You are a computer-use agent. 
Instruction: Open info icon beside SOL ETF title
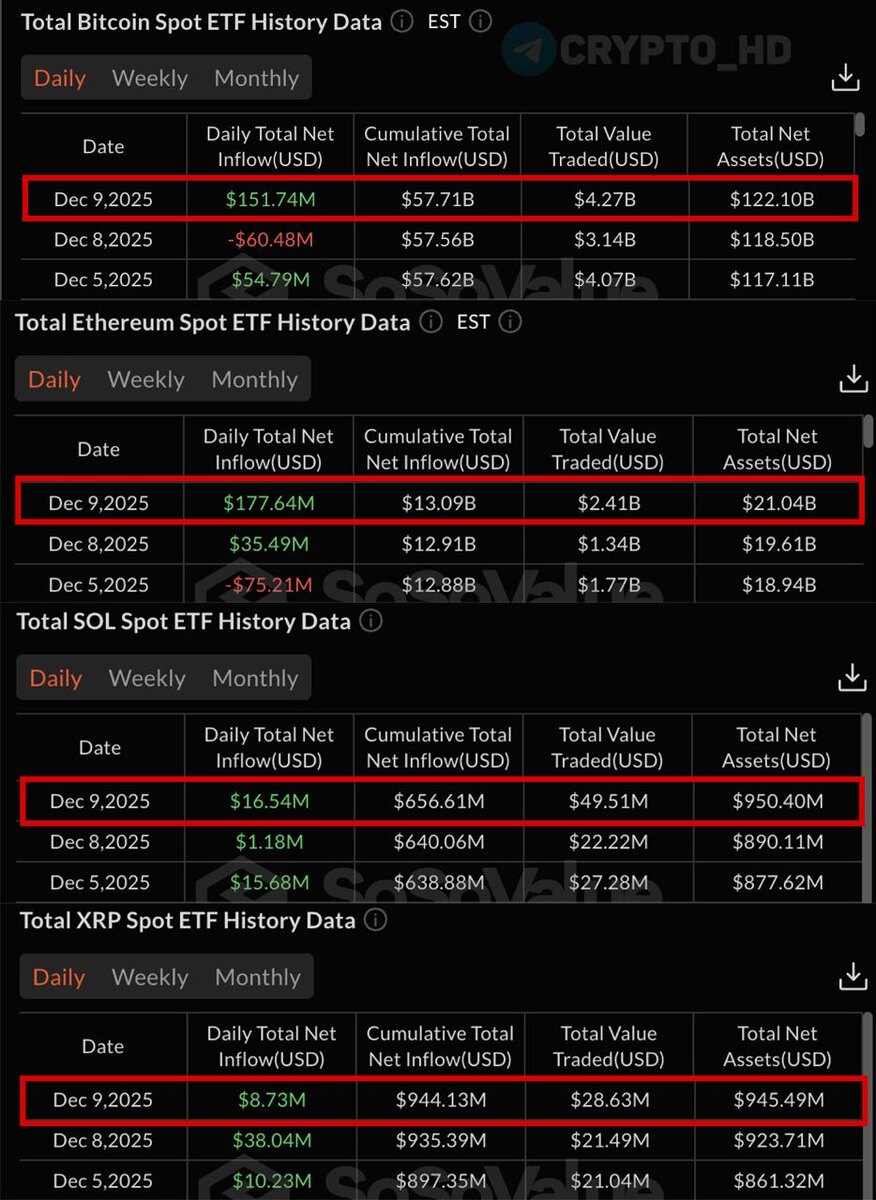[x=371, y=621]
